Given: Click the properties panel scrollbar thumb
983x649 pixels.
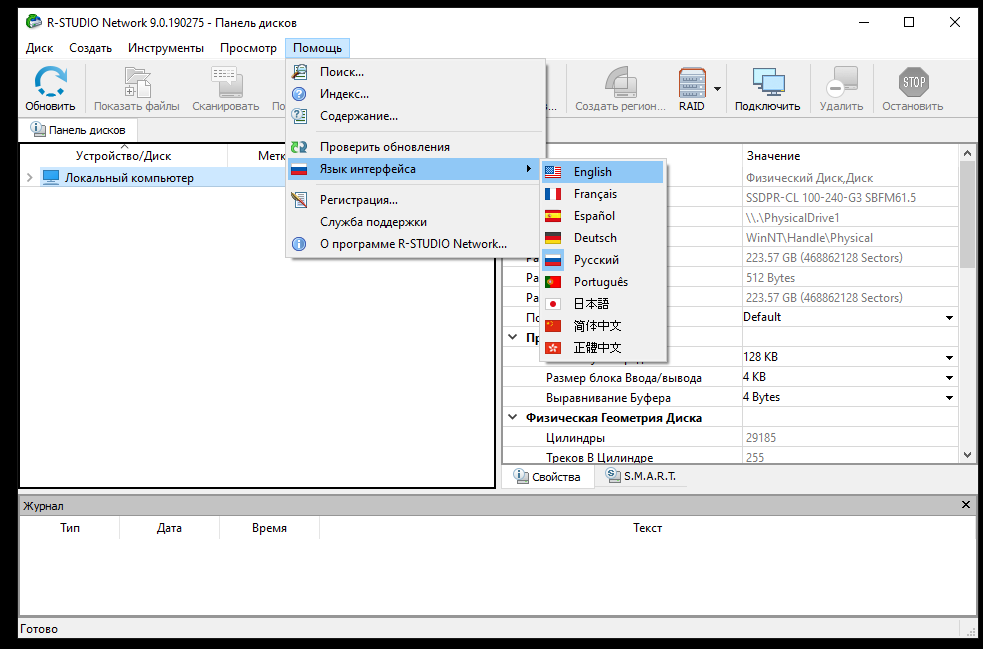Looking at the screenshot, I should coord(967,214).
